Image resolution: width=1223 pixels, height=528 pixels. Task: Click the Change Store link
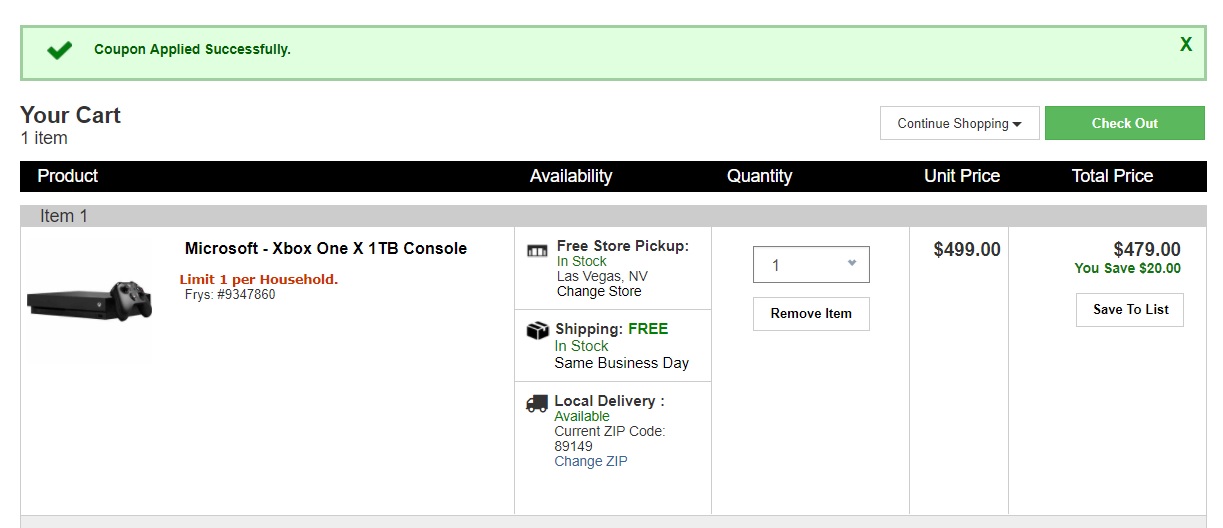point(599,292)
